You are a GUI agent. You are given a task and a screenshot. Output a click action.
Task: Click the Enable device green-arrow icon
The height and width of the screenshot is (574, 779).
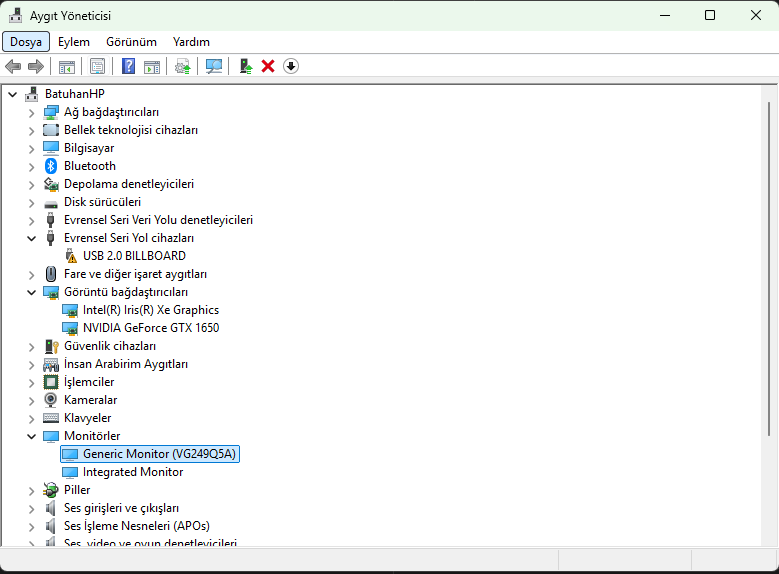tap(245, 66)
